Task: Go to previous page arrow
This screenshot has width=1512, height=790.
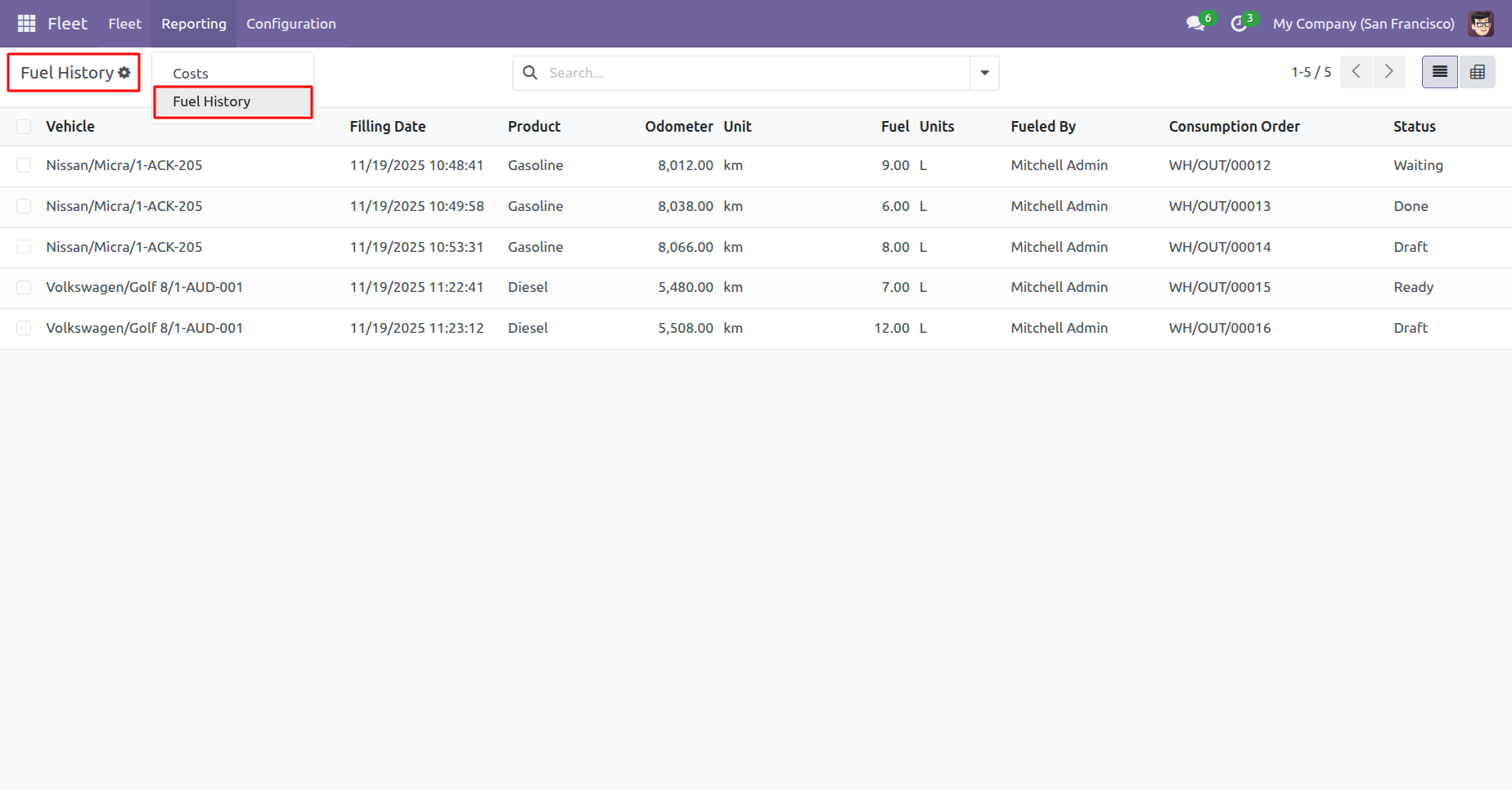Action: pos(1356,72)
